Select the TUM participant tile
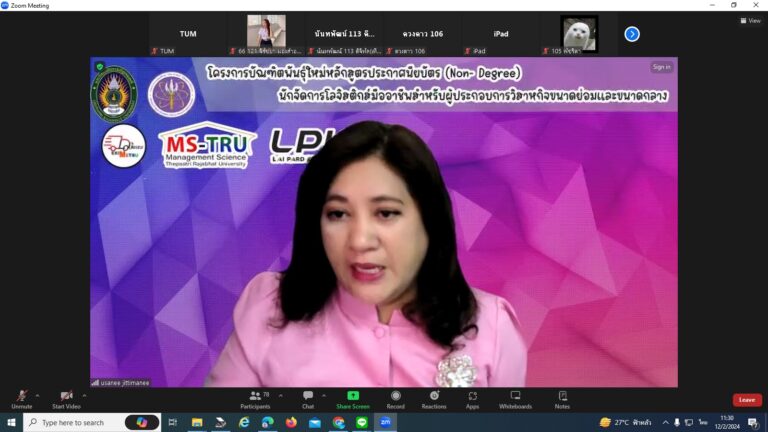This screenshot has height=432, width=768. click(188, 34)
